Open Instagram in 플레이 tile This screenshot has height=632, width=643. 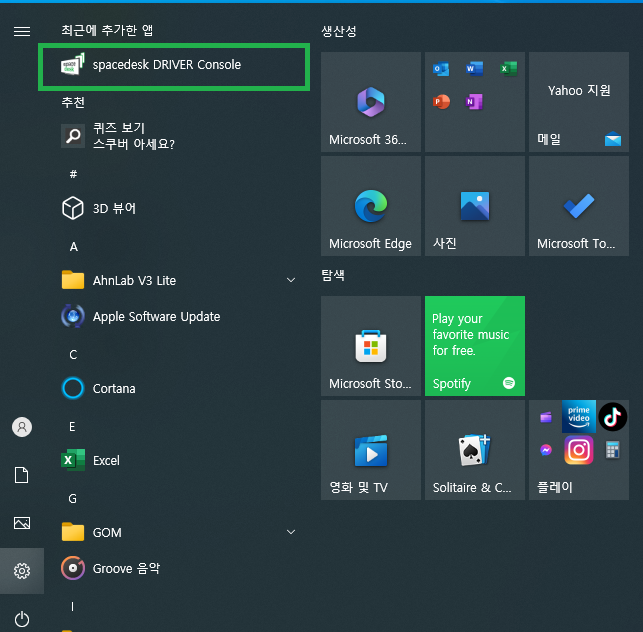tap(579, 450)
